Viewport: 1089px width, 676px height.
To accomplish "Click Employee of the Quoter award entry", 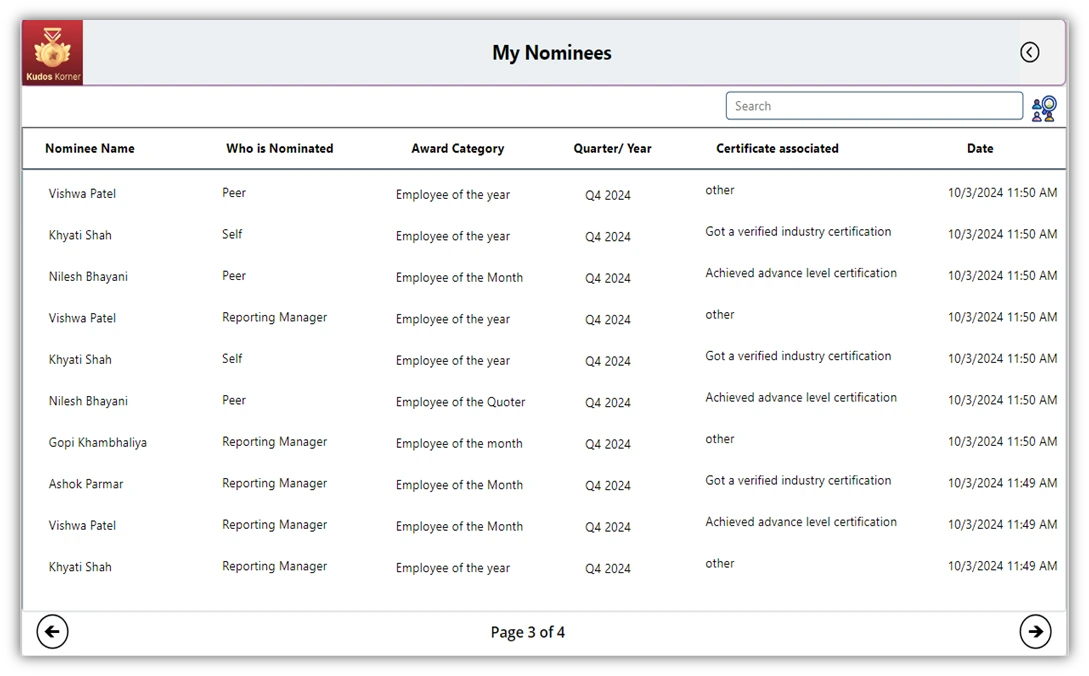I will [460, 402].
